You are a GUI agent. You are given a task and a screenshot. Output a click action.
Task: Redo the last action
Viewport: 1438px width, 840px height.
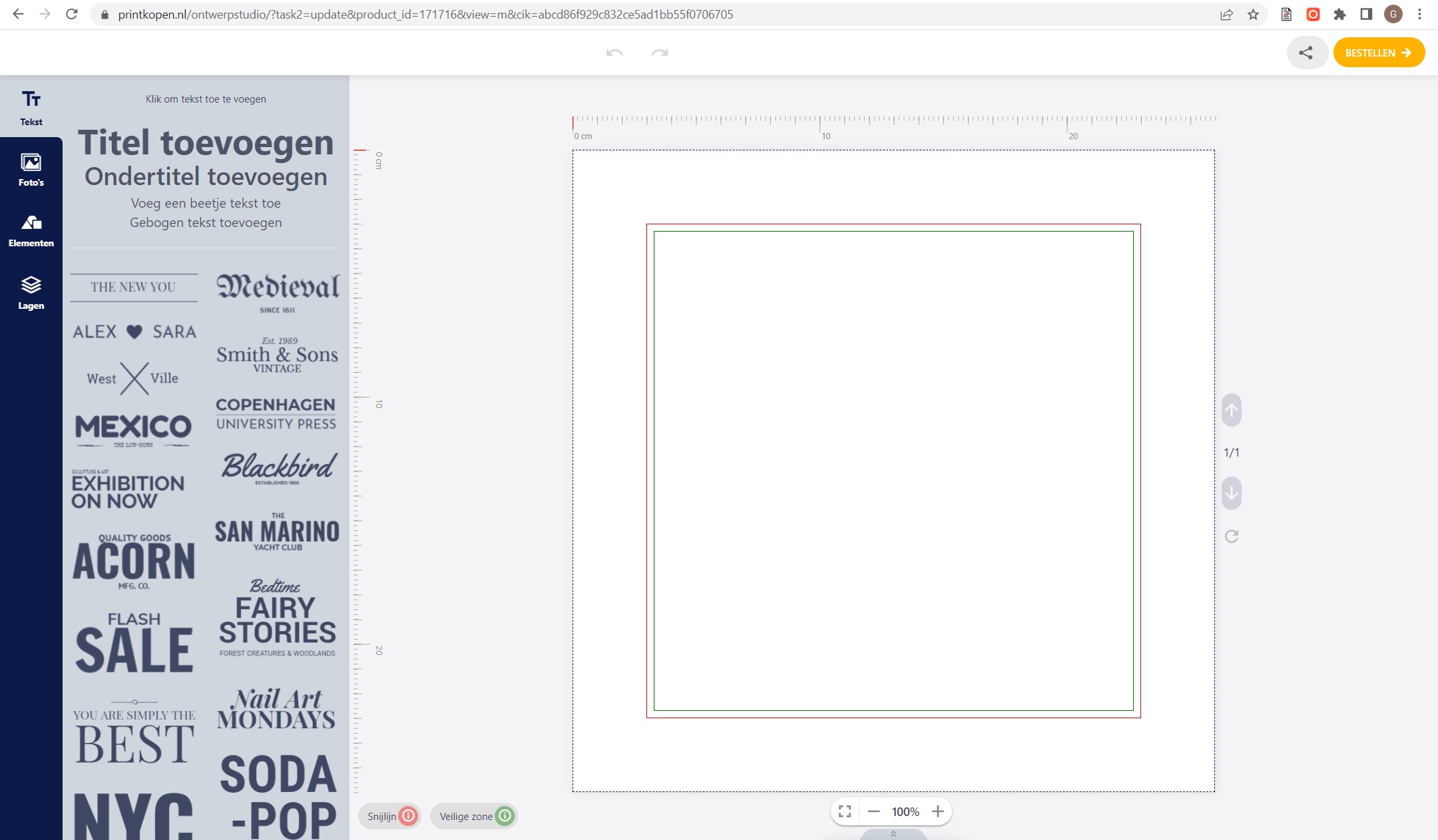(x=660, y=53)
